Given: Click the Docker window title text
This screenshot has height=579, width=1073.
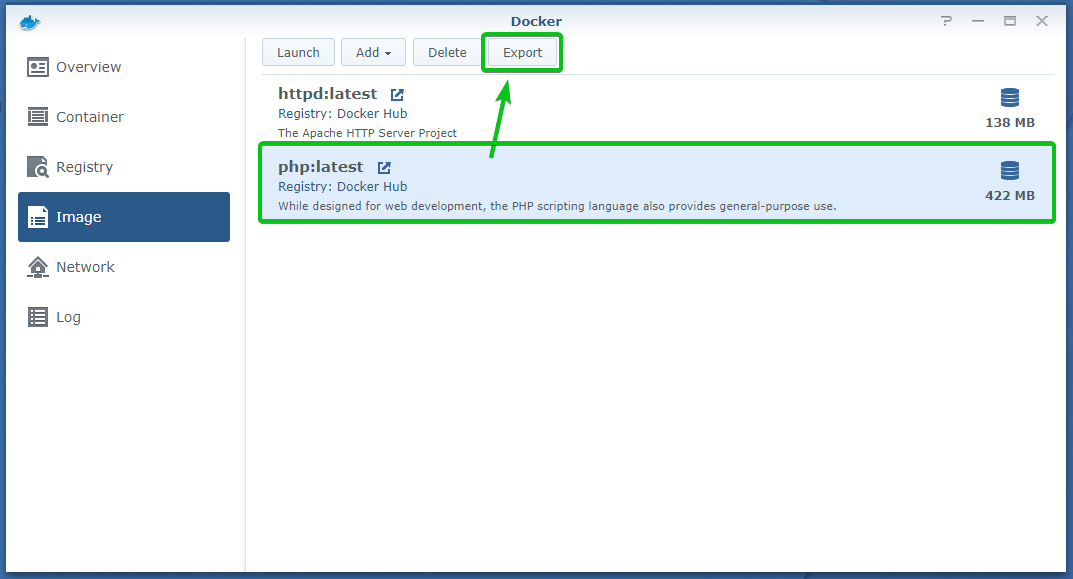Looking at the screenshot, I should (536, 21).
